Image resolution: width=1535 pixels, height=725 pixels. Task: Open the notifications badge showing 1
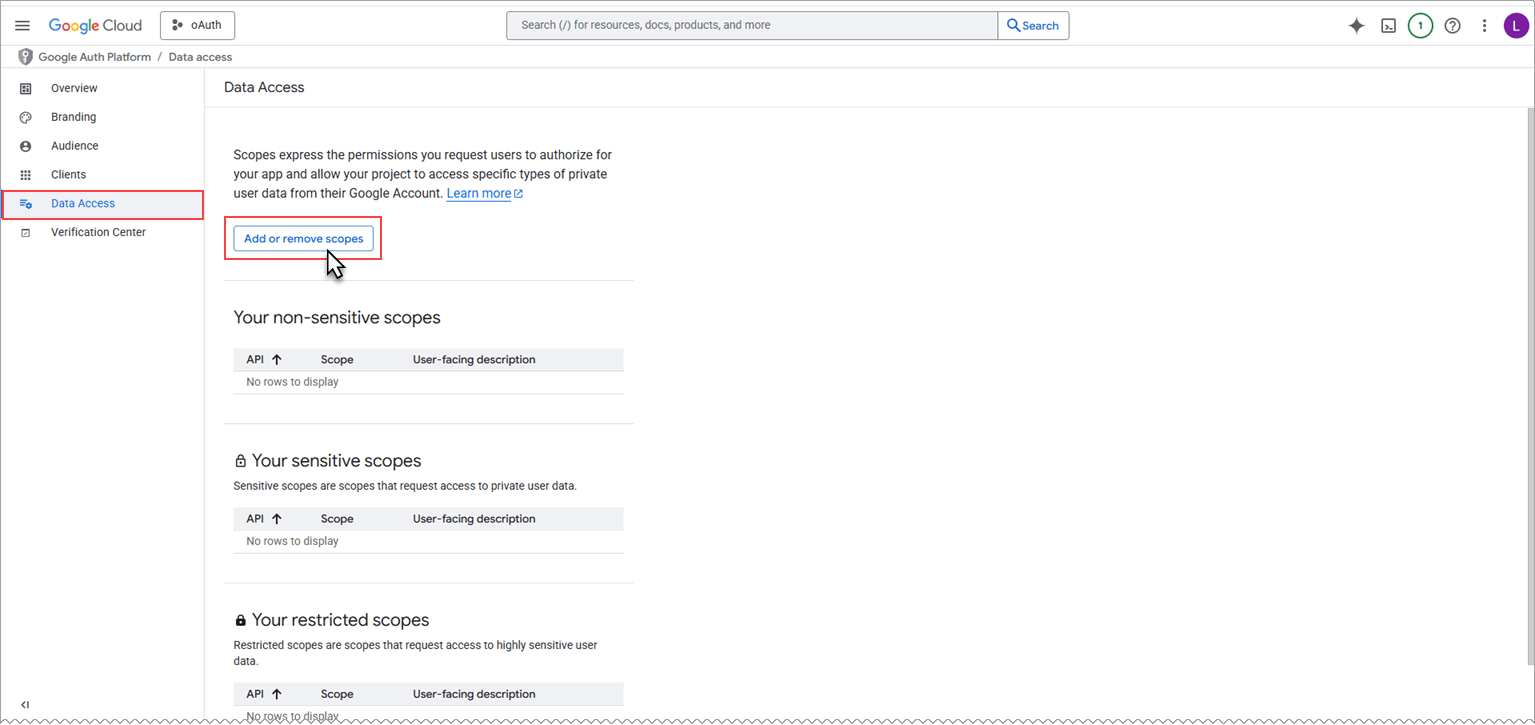(x=1420, y=26)
